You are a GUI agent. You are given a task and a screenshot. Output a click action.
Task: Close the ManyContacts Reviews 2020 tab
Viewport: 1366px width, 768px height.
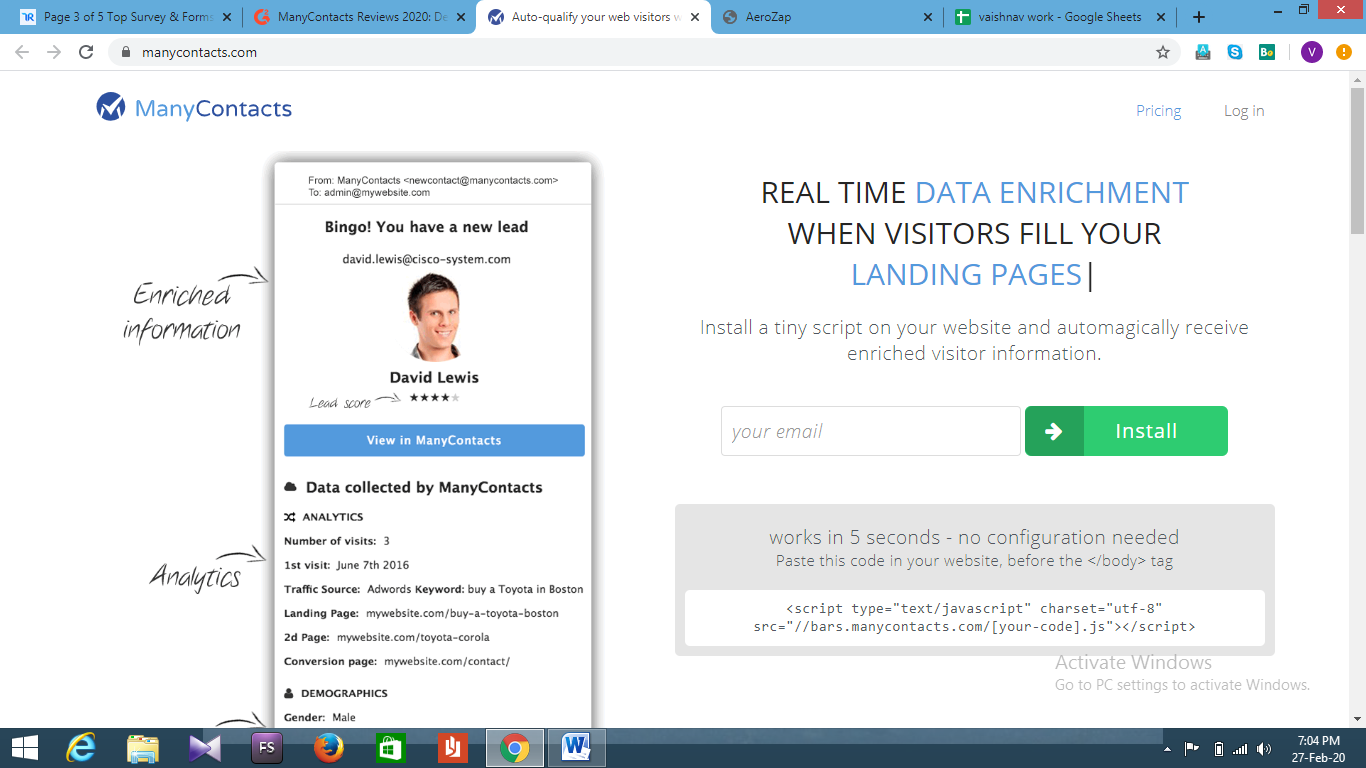(462, 17)
